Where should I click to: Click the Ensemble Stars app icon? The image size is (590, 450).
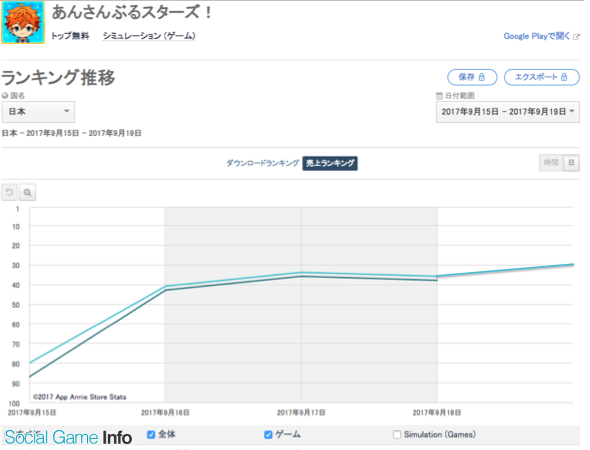tap(23, 23)
